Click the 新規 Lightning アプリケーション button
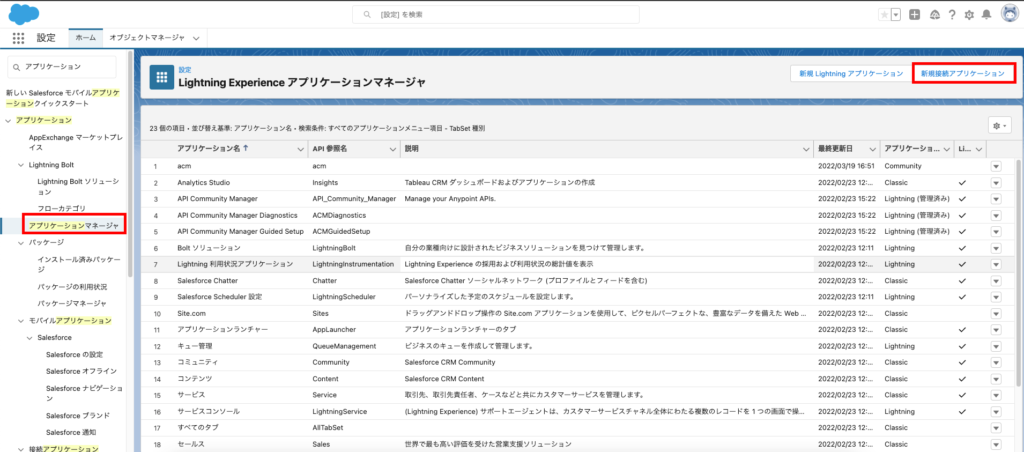Viewport: 1024px width, 452px height. tap(850, 74)
